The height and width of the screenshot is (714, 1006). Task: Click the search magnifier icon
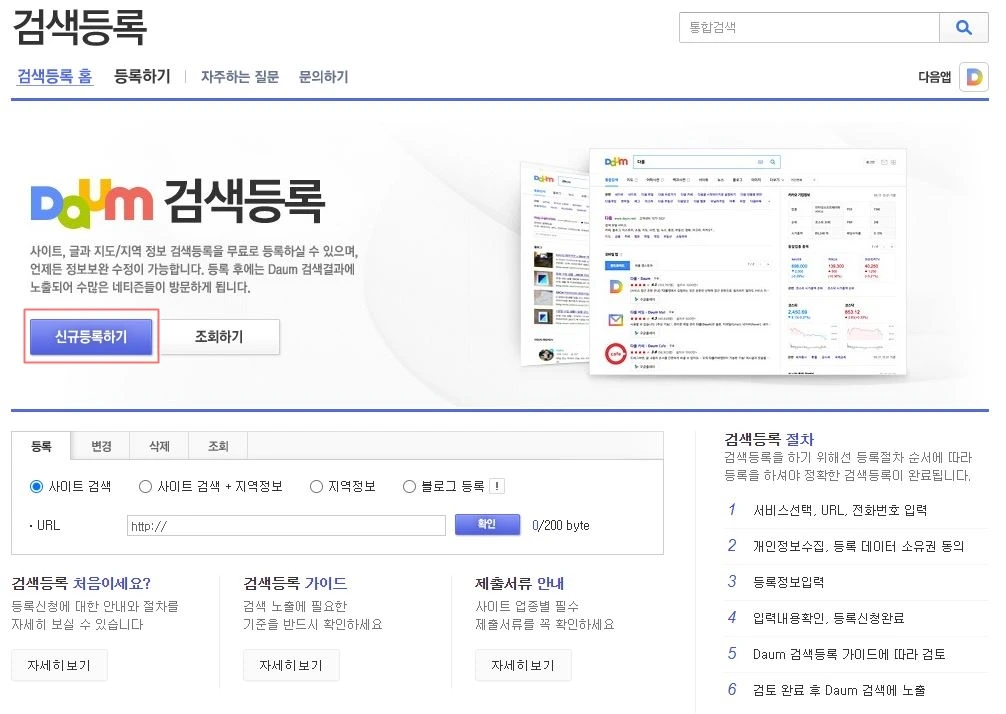(963, 27)
